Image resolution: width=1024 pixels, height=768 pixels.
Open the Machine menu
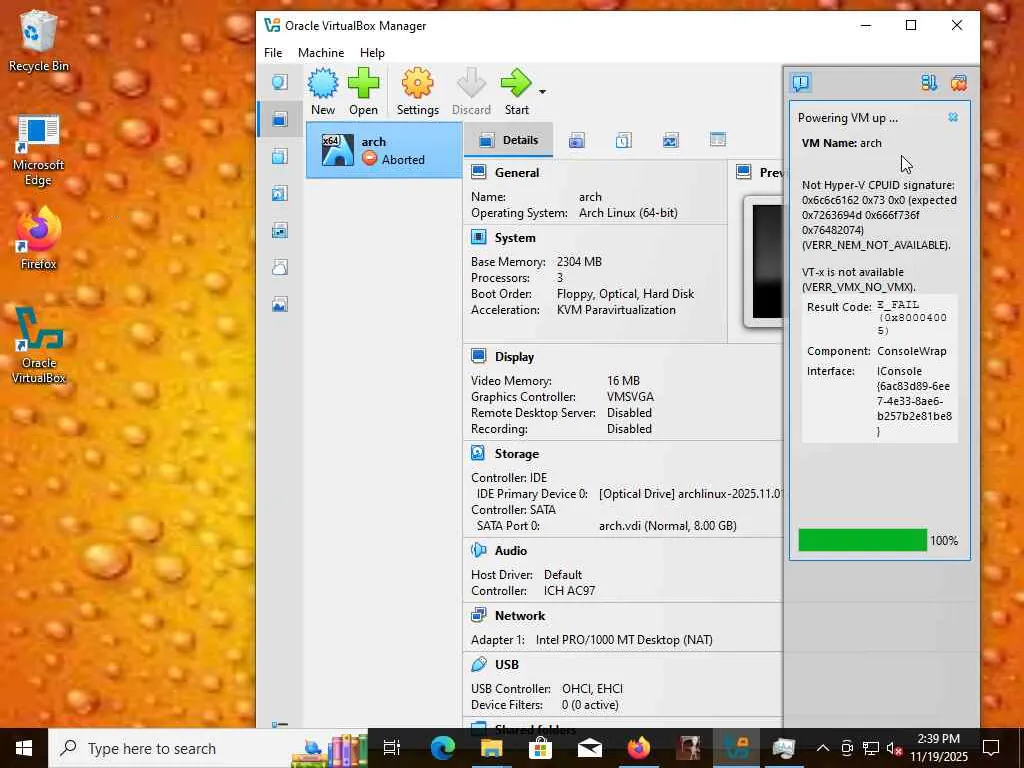321,53
